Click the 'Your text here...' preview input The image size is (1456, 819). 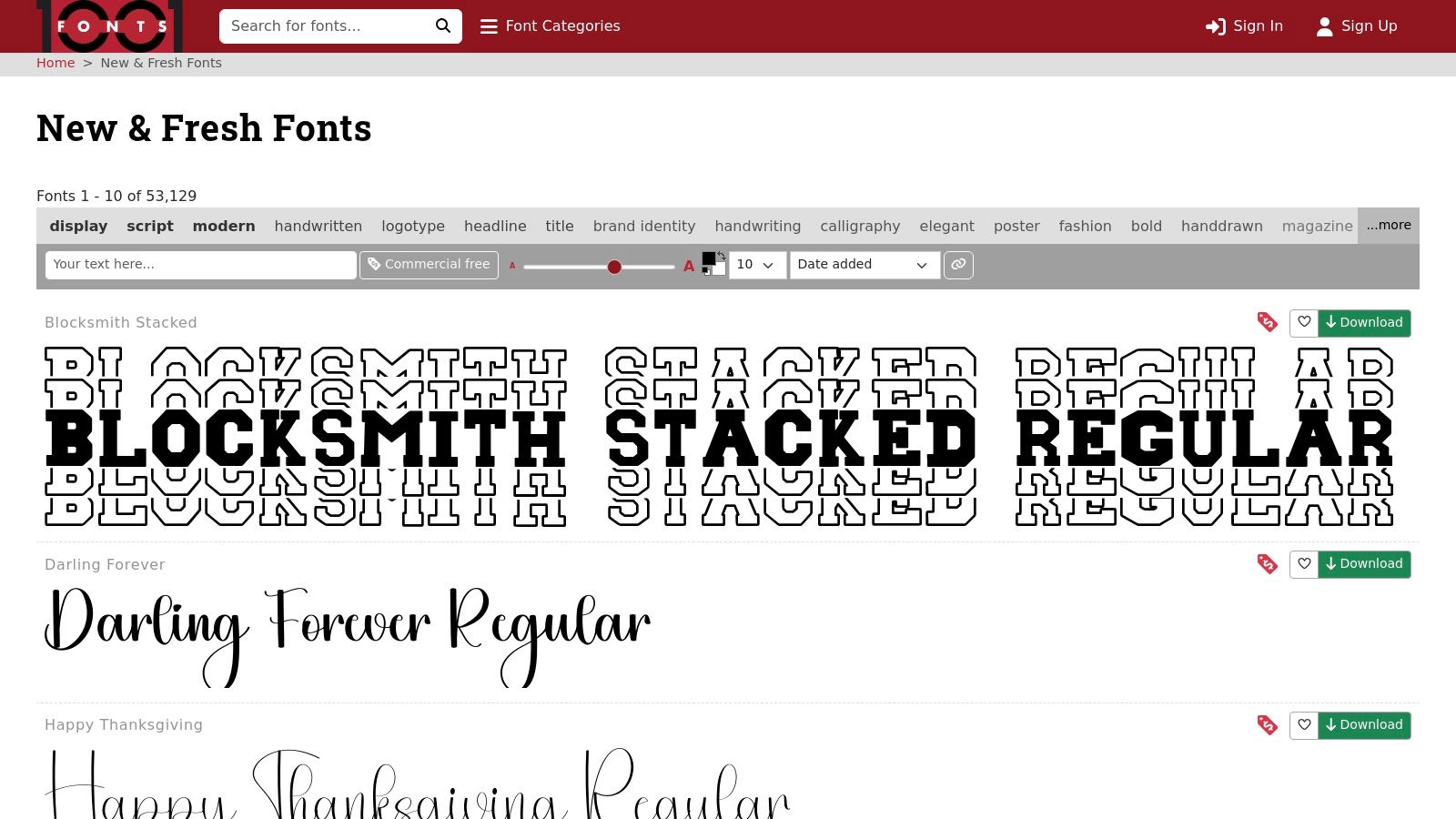[x=201, y=265]
